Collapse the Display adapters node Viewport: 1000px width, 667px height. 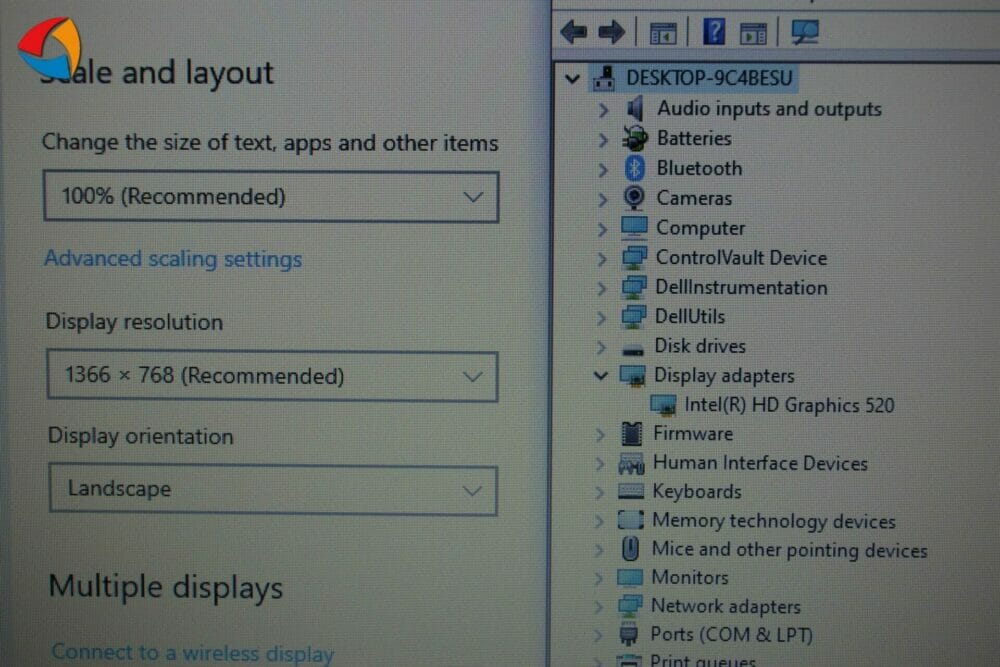pos(600,375)
